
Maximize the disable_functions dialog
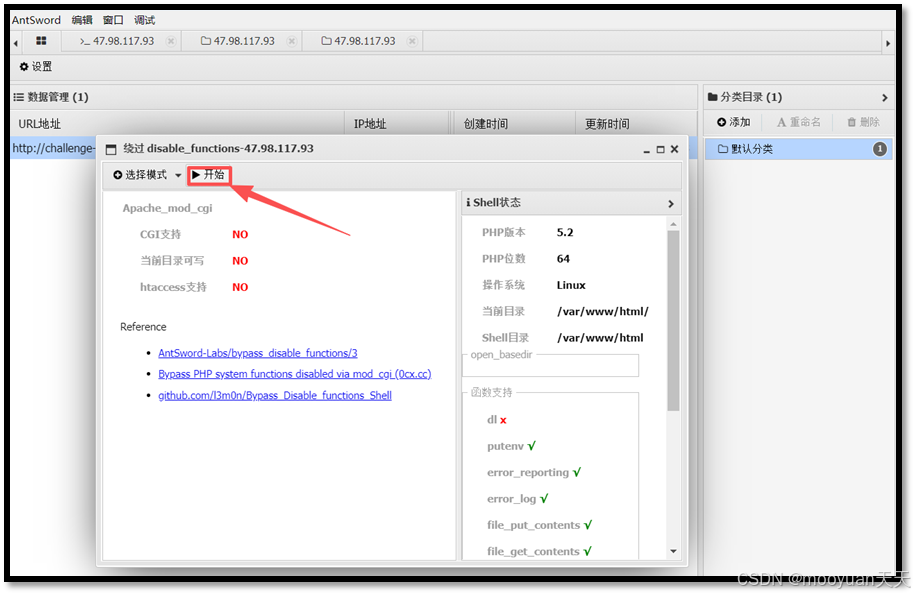(661, 149)
